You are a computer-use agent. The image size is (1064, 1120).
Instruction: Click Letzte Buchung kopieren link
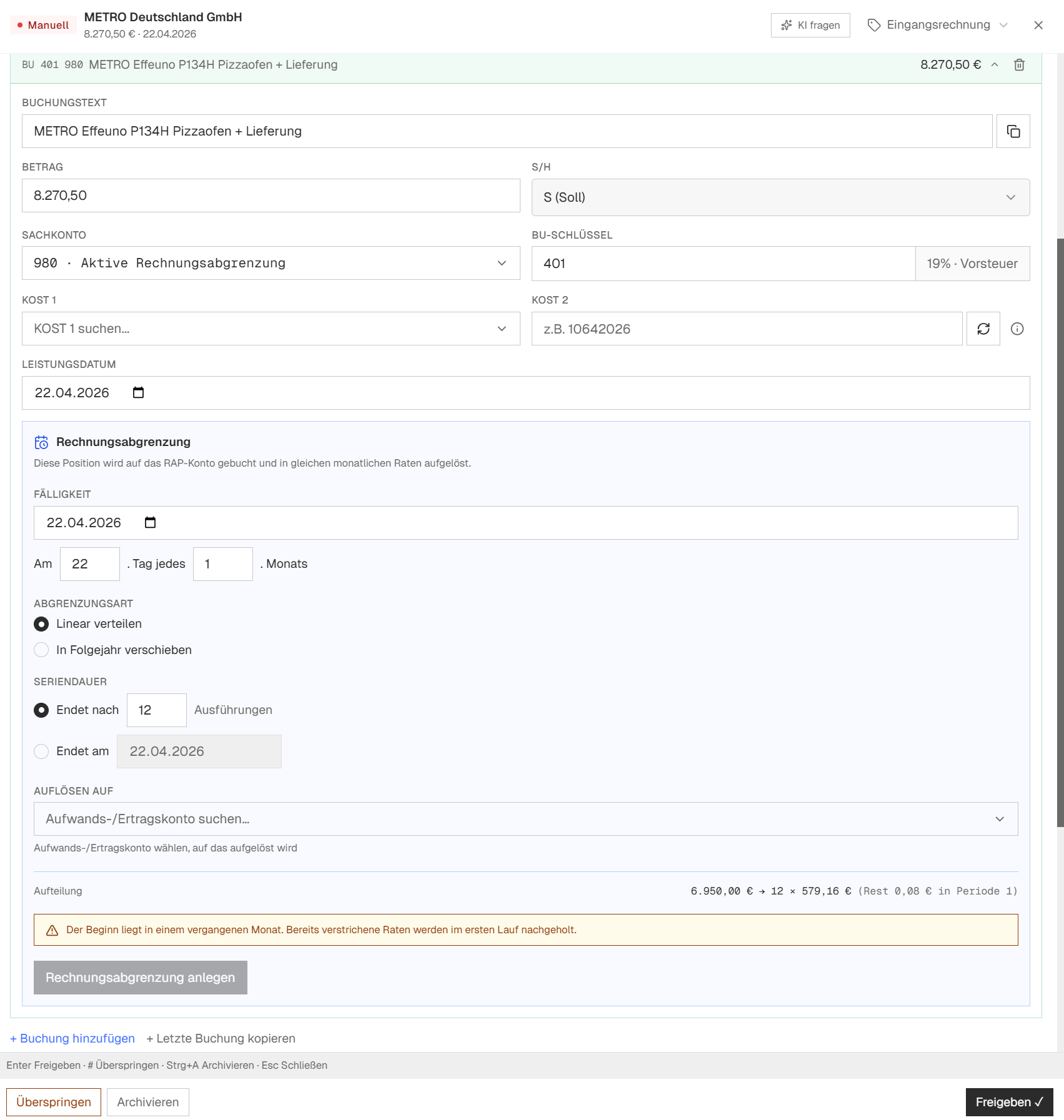(x=221, y=1038)
